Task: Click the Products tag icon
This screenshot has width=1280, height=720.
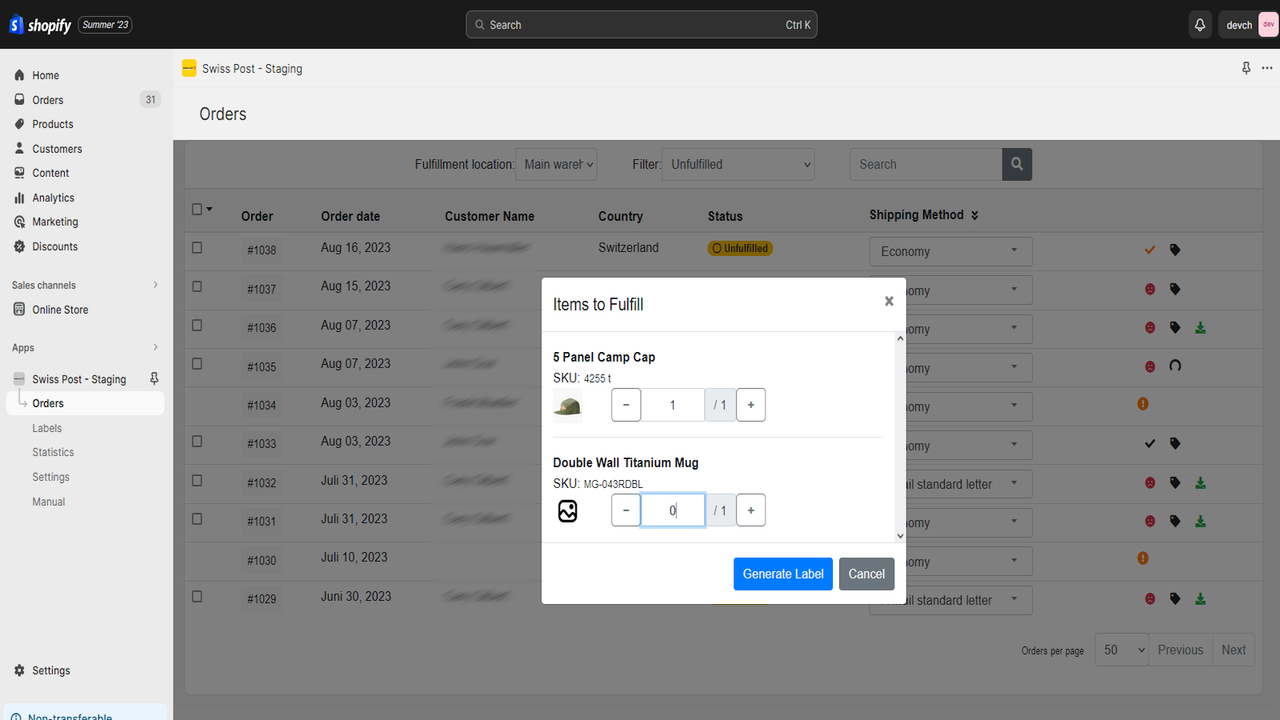Action: [19, 124]
